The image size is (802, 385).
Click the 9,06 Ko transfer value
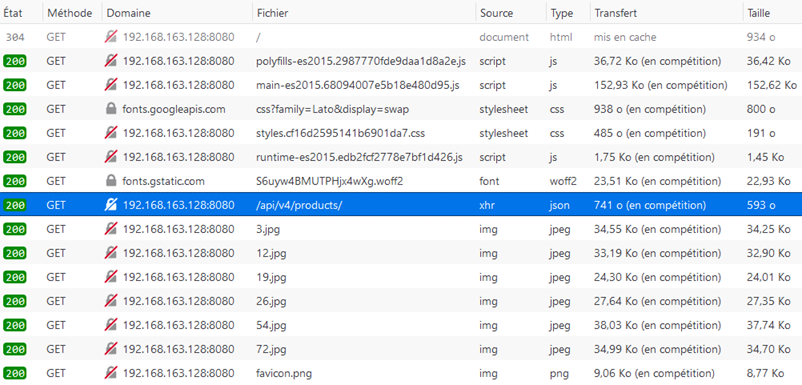pos(653,373)
